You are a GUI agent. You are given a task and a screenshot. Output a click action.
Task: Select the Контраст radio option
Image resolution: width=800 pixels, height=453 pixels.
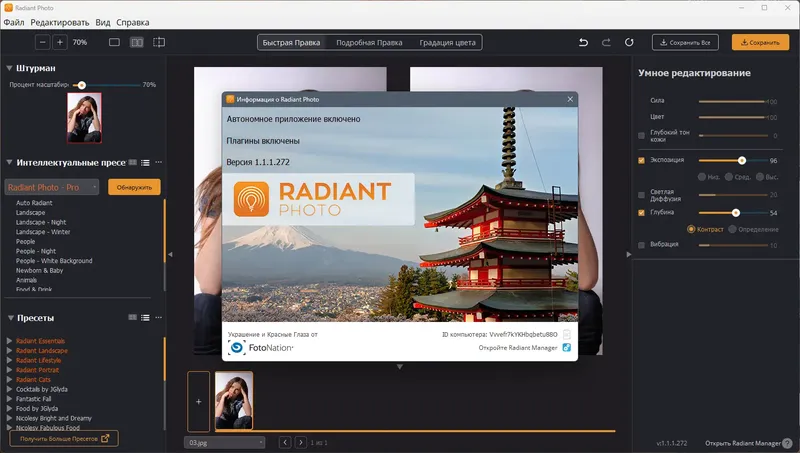[x=691, y=229]
